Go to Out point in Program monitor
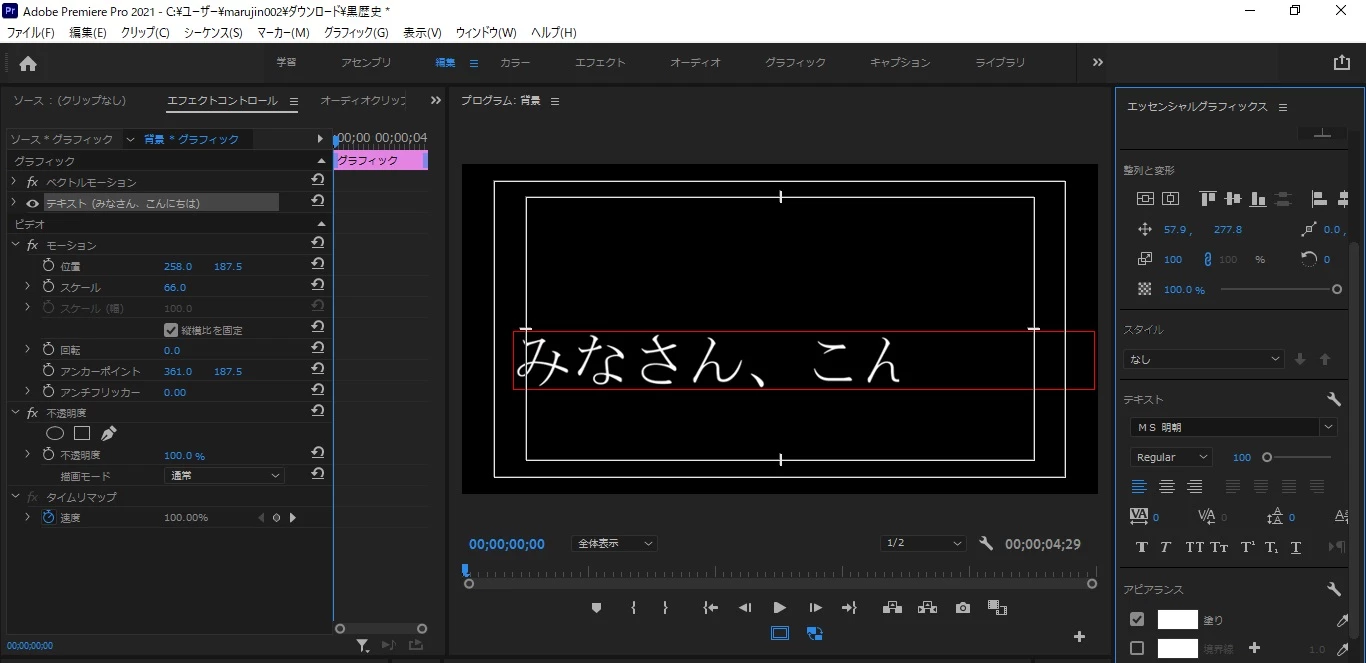Image resolution: width=1366 pixels, height=663 pixels. 850,607
